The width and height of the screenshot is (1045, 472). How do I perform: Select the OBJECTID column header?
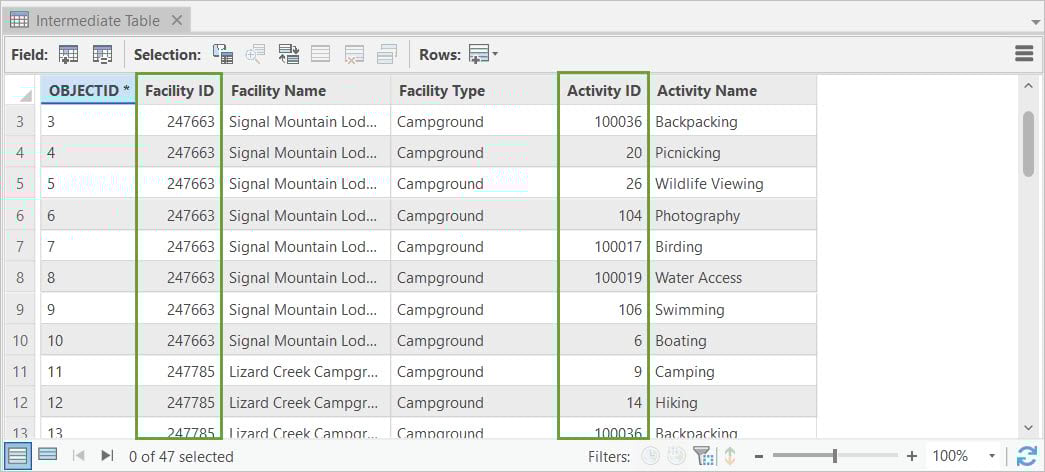coord(88,91)
